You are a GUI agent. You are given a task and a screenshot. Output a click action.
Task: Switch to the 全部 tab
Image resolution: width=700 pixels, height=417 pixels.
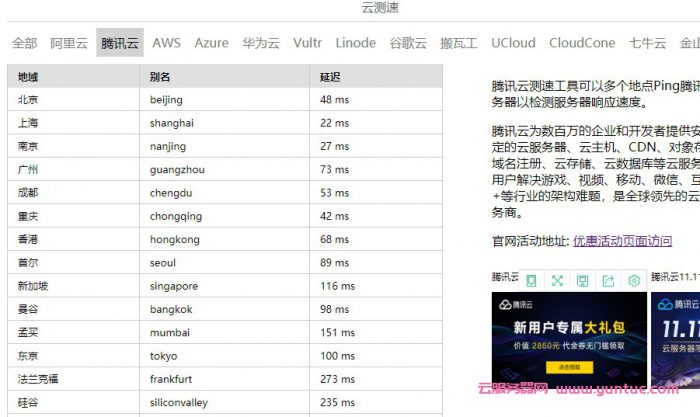[25, 43]
